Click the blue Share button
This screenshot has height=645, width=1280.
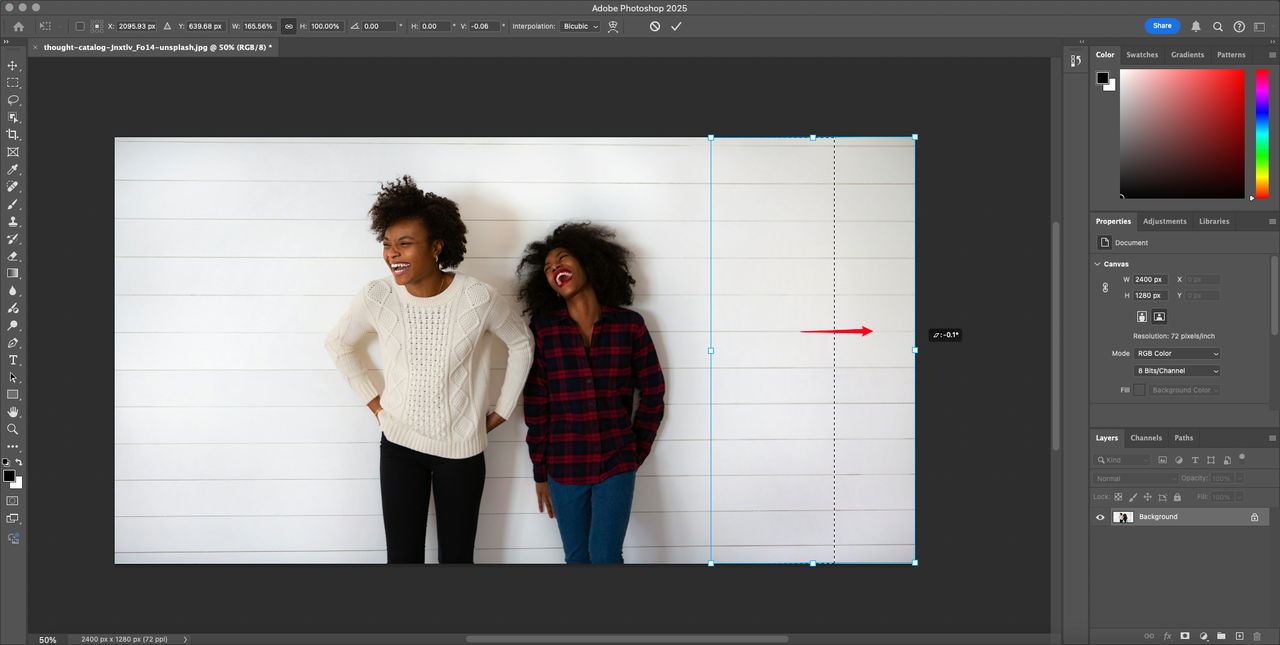pos(1162,26)
